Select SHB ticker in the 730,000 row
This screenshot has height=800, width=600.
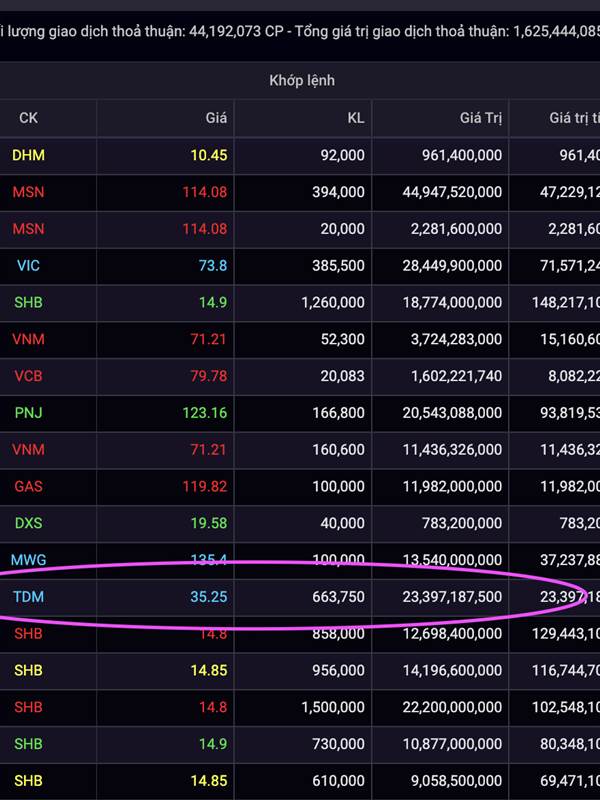[29, 743]
